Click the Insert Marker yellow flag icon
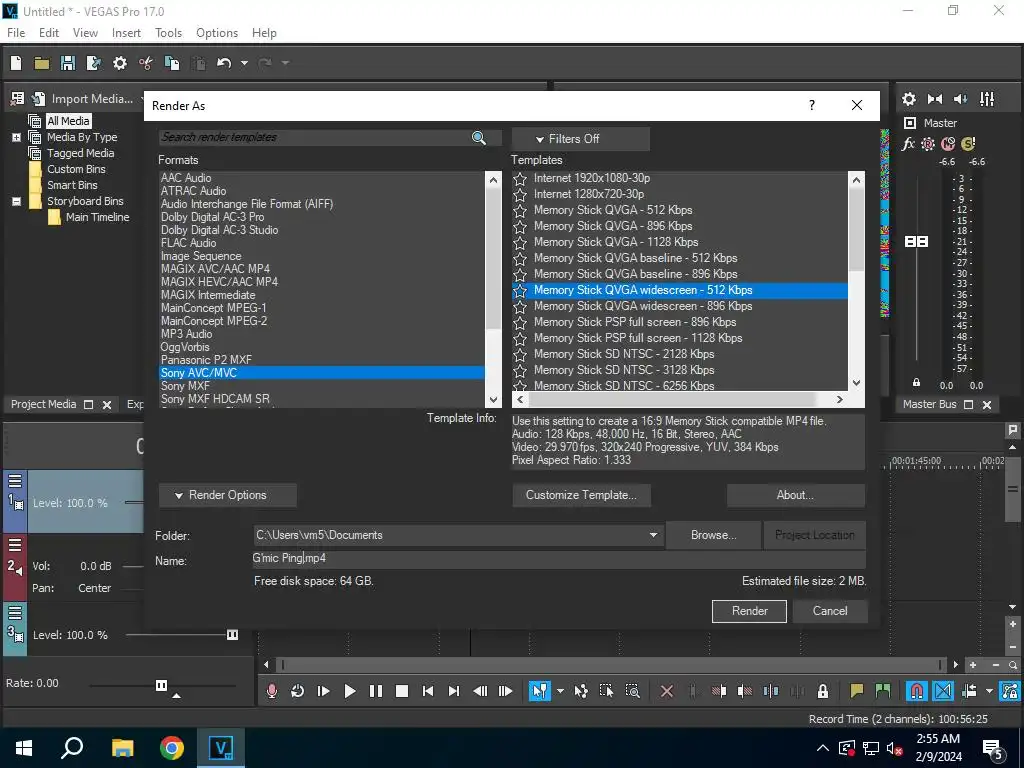Viewport: 1024px width, 768px height. click(857, 691)
